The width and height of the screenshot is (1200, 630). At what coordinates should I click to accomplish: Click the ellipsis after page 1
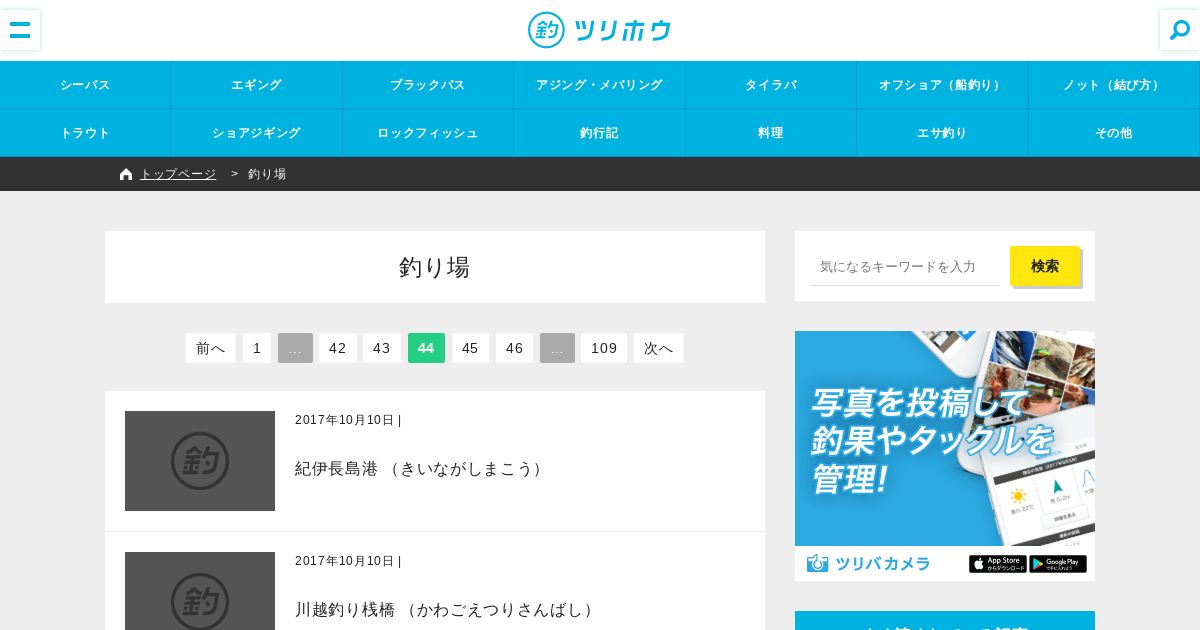[295, 348]
